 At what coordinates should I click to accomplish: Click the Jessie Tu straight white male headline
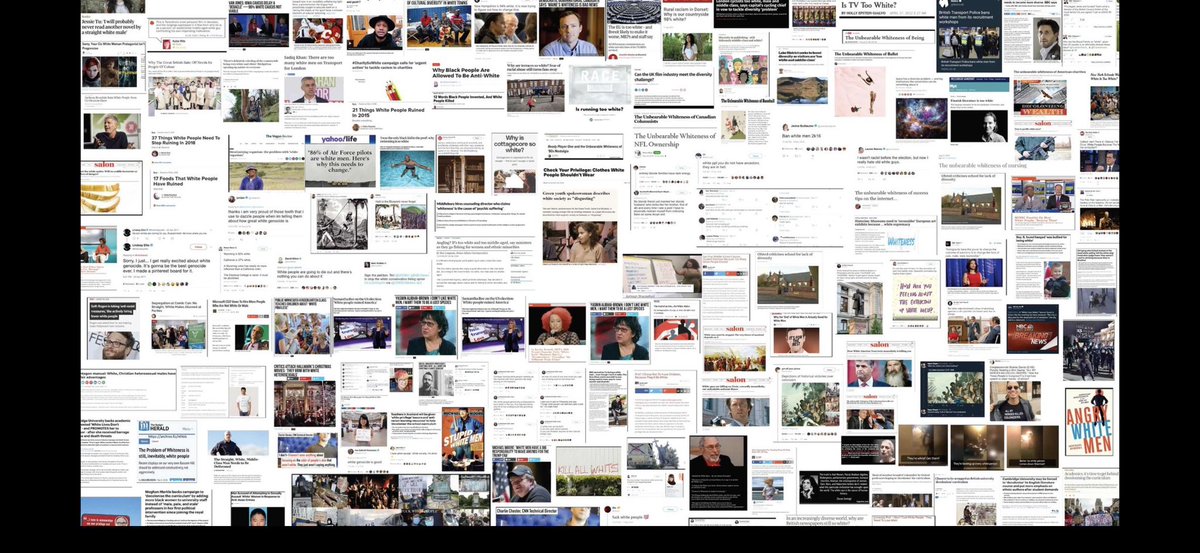coord(112,25)
